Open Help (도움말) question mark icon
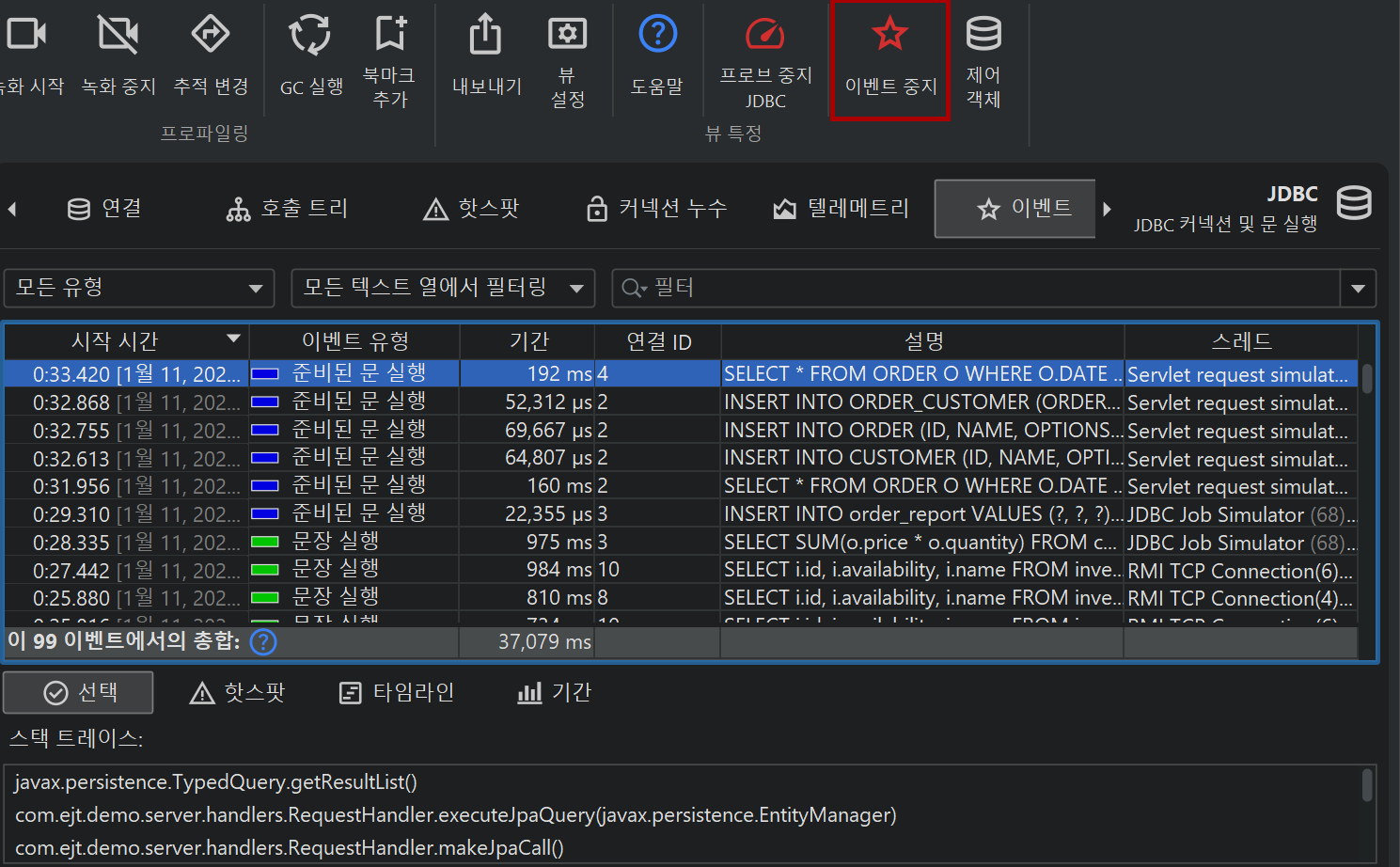Viewport: 1400px width, 867px height. point(657,34)
